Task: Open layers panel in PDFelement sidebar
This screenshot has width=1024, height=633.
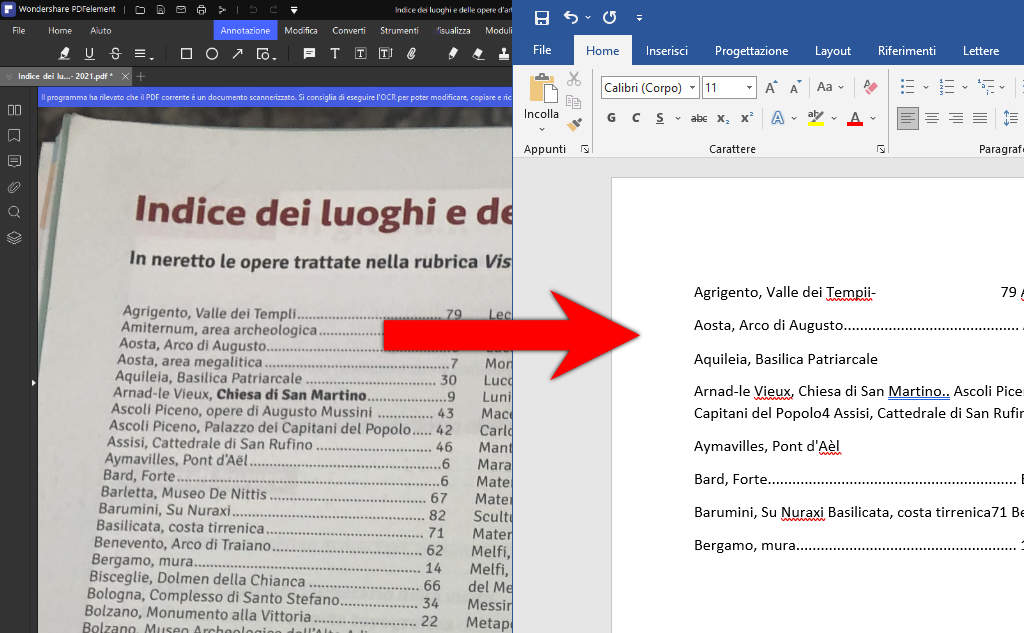Action: tap(14, 238)
